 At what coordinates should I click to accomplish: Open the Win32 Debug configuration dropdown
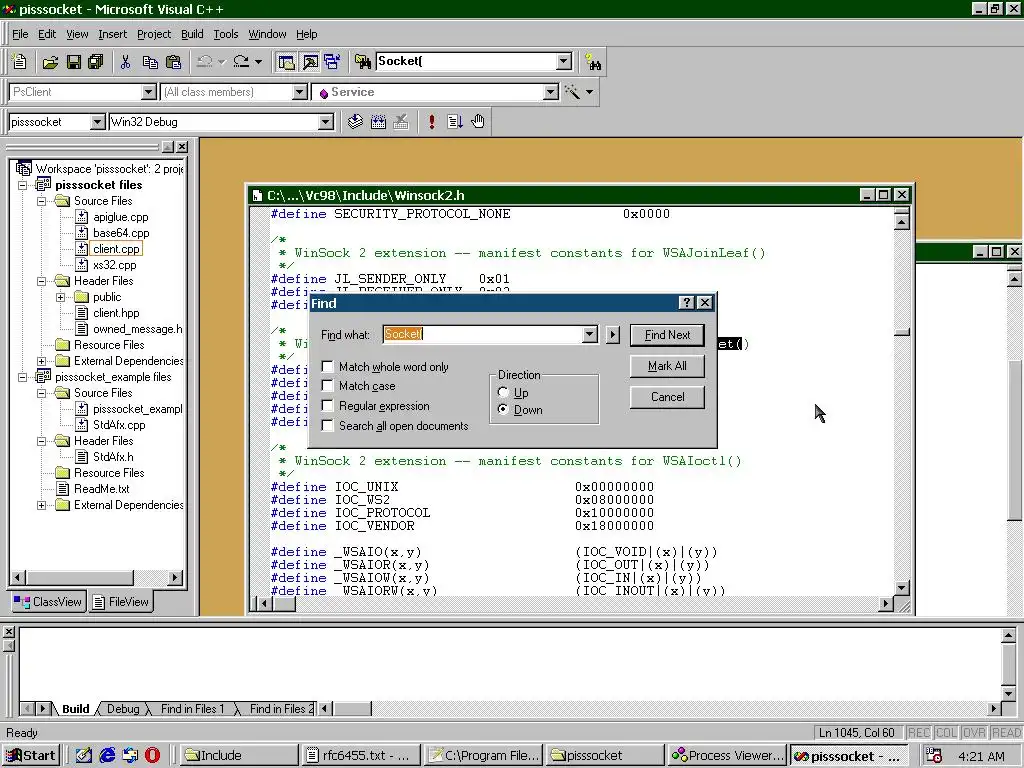point(325,121)
